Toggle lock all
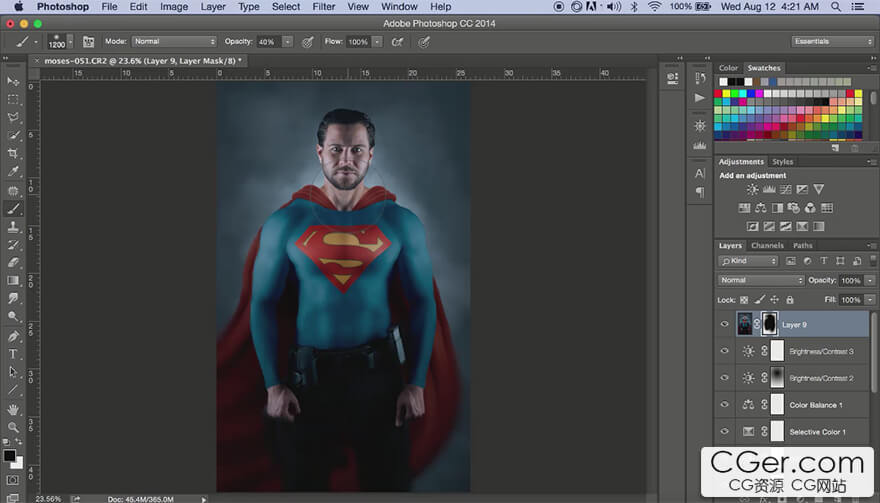880x503 pixels. coord(790,300)
